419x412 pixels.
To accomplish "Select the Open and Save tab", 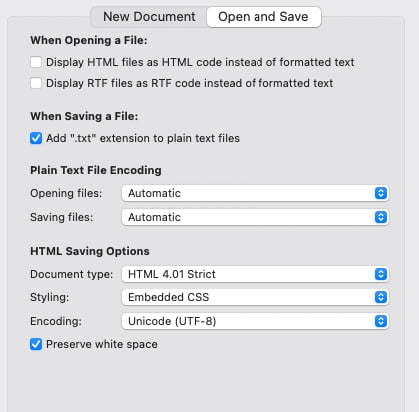I will 264,17.
